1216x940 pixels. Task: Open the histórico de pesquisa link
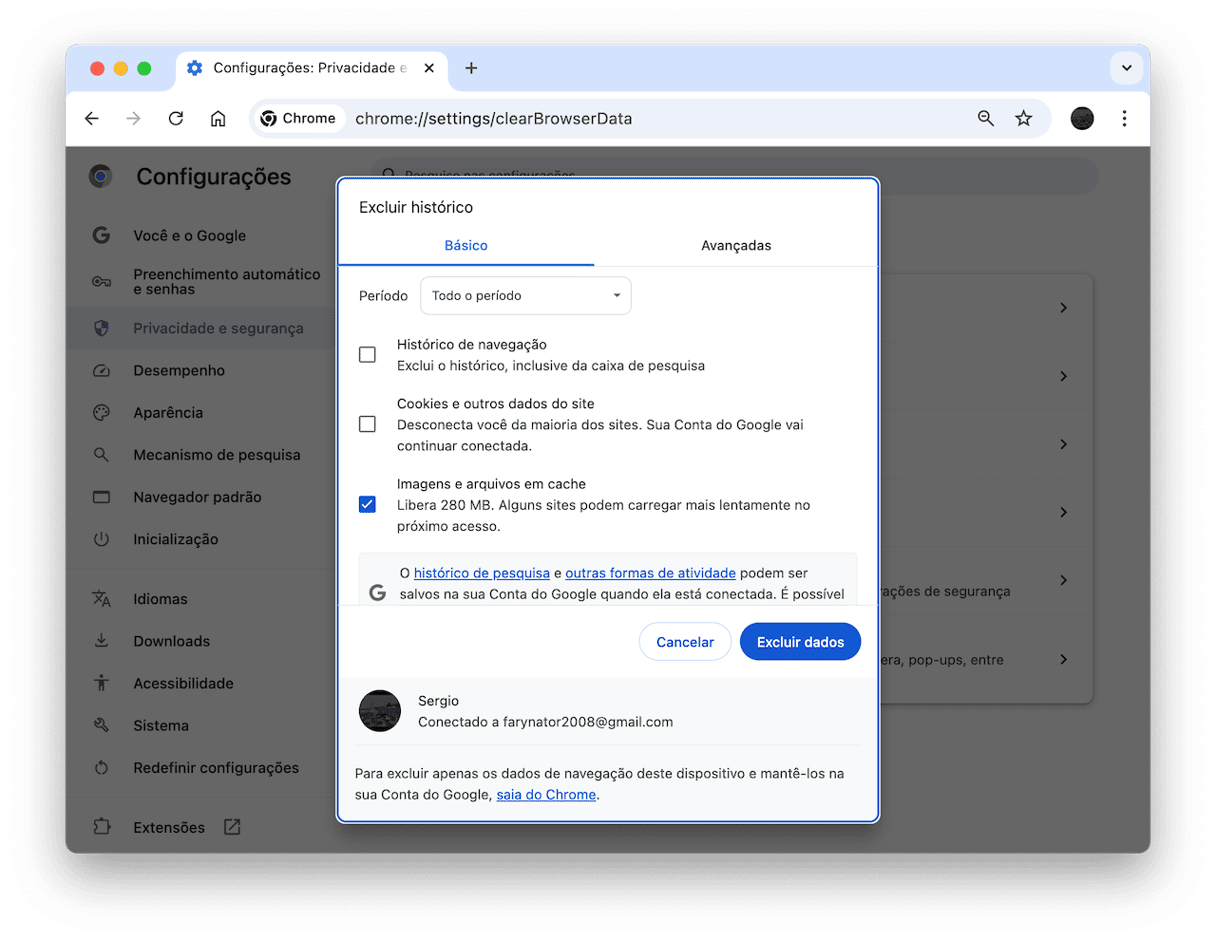click(x=481, y=573)
